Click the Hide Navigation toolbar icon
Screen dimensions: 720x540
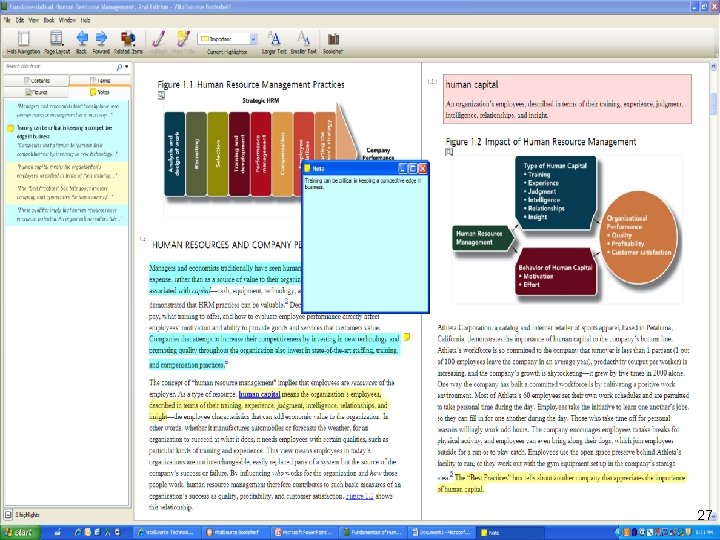click(x=23, y=39)
